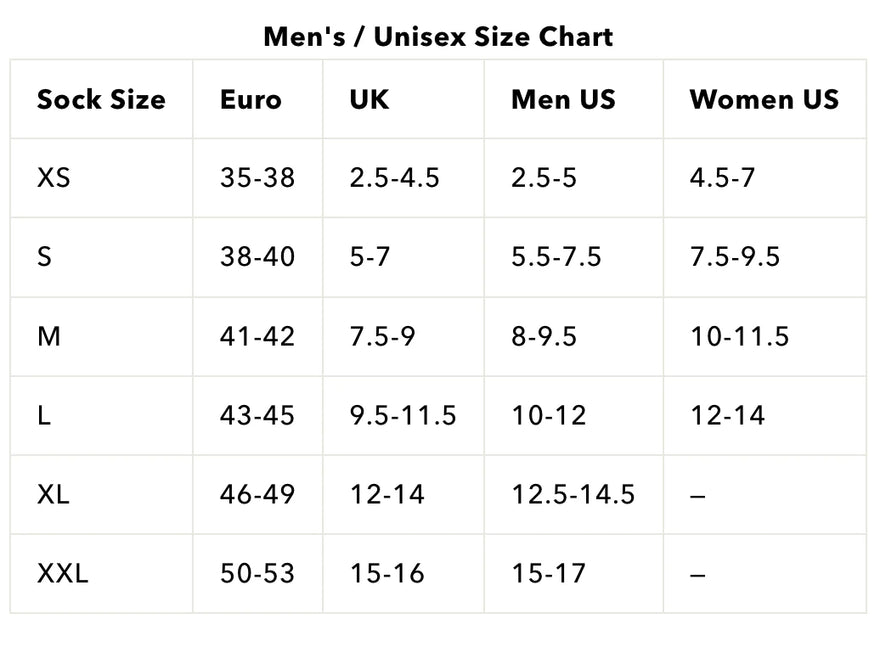Click the Men US column header
The height and width of the screenshot is (647, 880).
[563, 99]
